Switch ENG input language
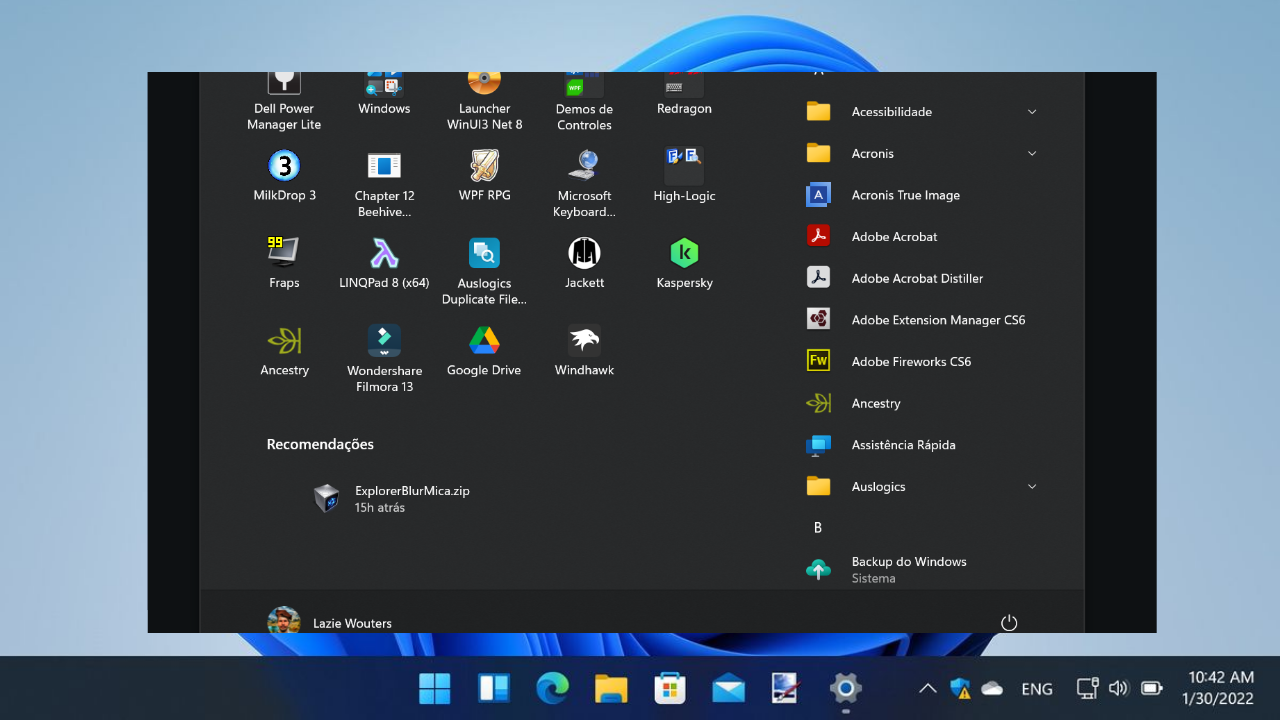The width and height of the screenshot is (1280, 720). click(1037, 689)
